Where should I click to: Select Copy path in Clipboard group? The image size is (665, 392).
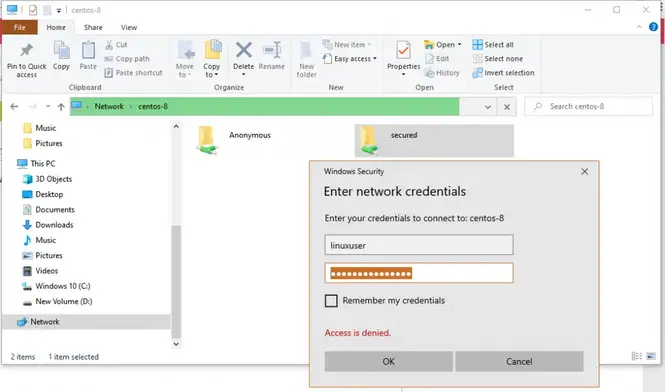click(127, 59)
